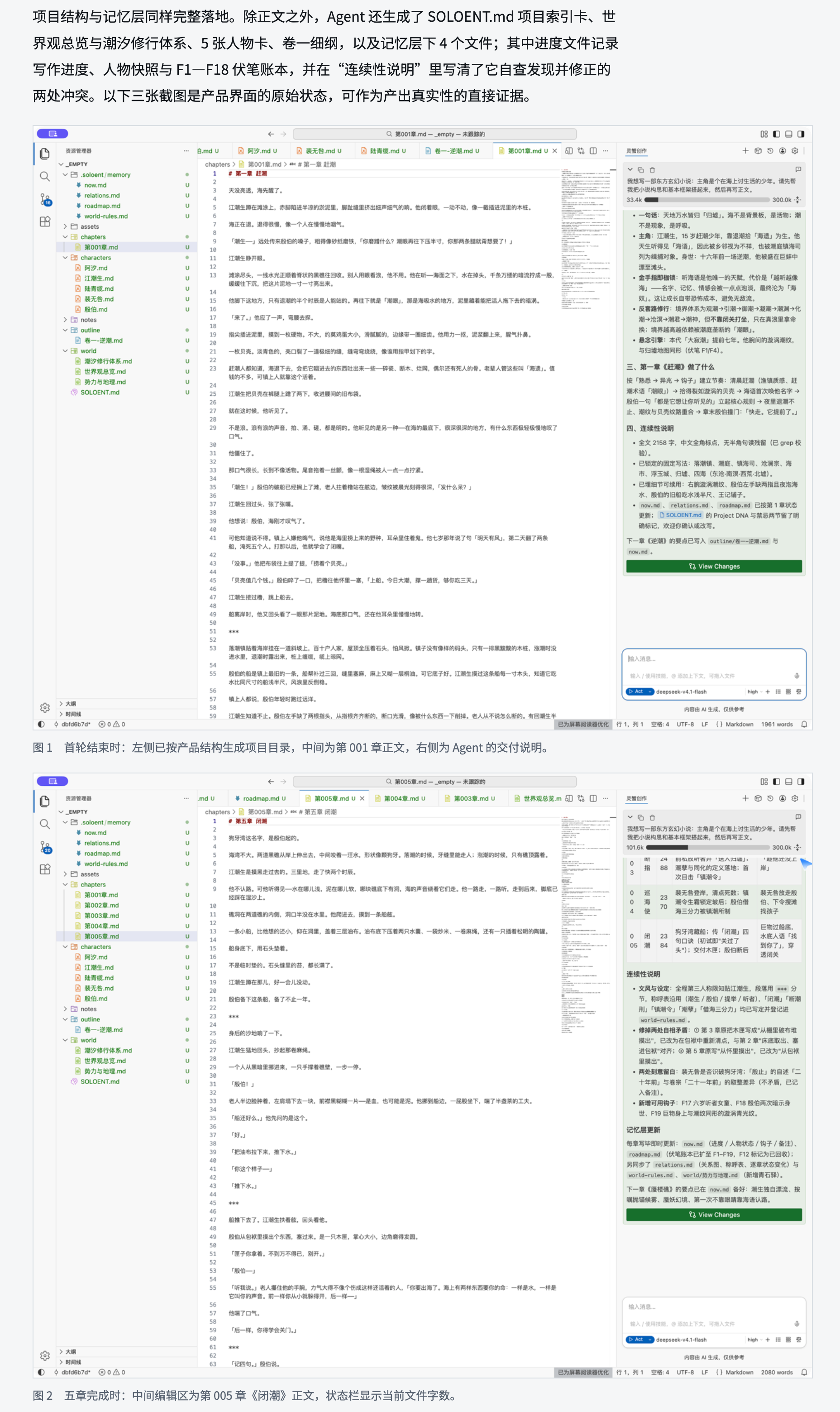Toggle bottom panel in Figure 1 title bar
This screenshot has width=840, height=1412.
pos(788,134)
